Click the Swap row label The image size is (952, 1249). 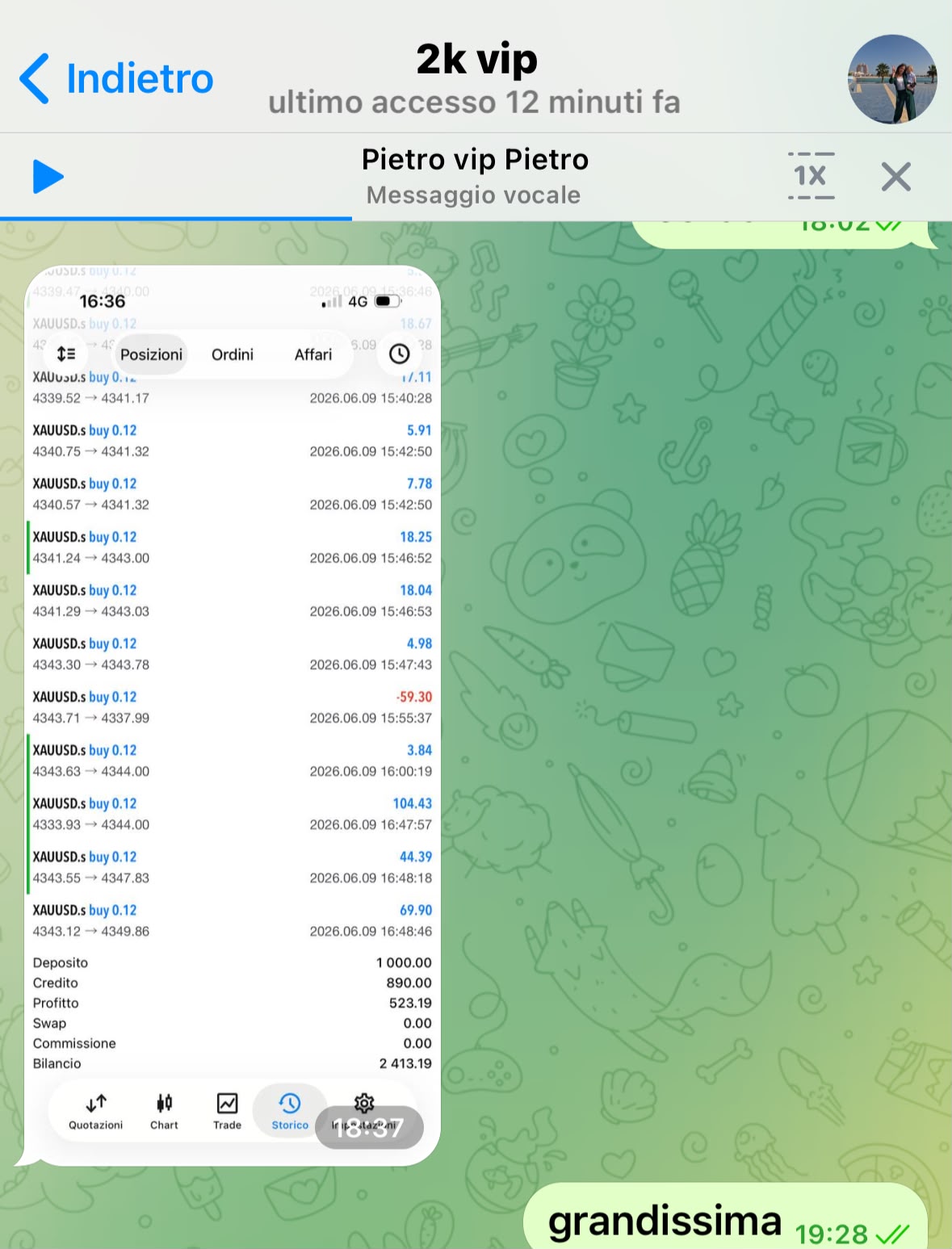(x=49, y=1023)
